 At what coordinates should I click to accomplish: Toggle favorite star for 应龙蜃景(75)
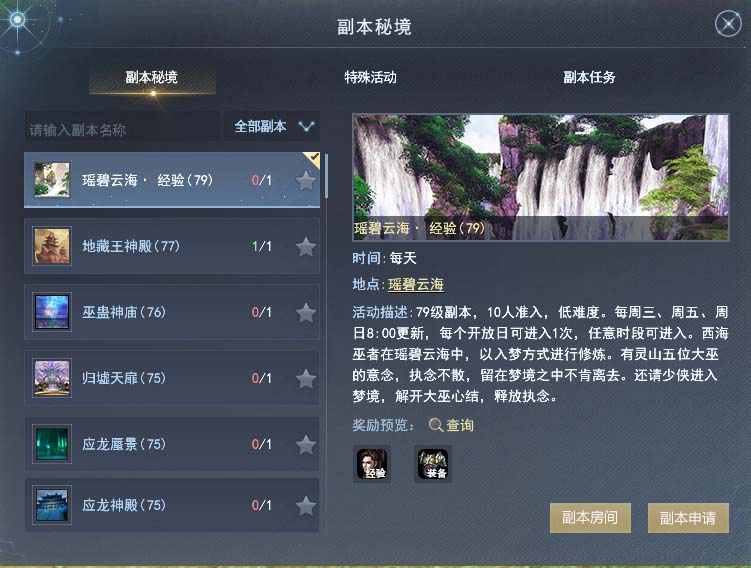point(306,445)
